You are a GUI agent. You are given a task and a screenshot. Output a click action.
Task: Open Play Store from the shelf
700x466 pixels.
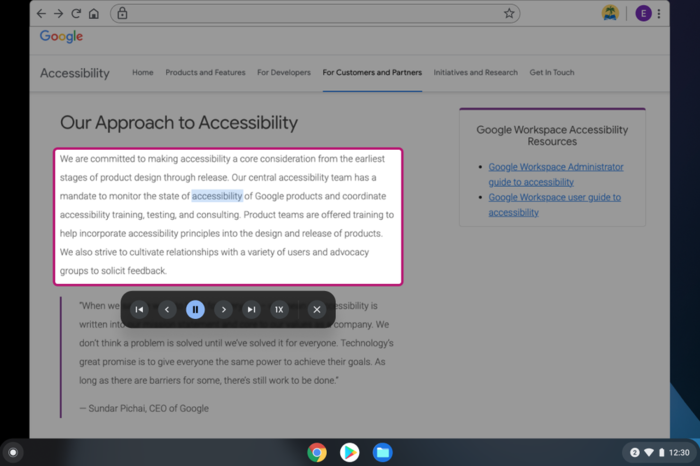click(350, 453)
